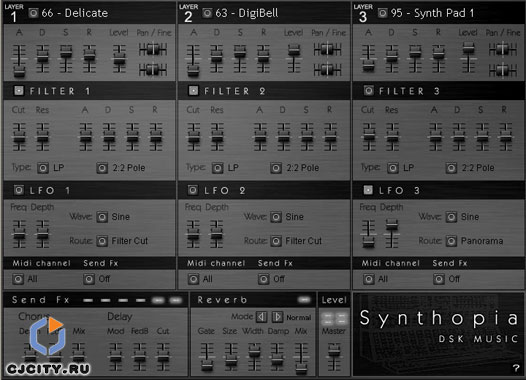The width and height of the screenshot is (526, 380).
Task: Set Layer 1 Midi channel All button
Action: tap(18, 279)
